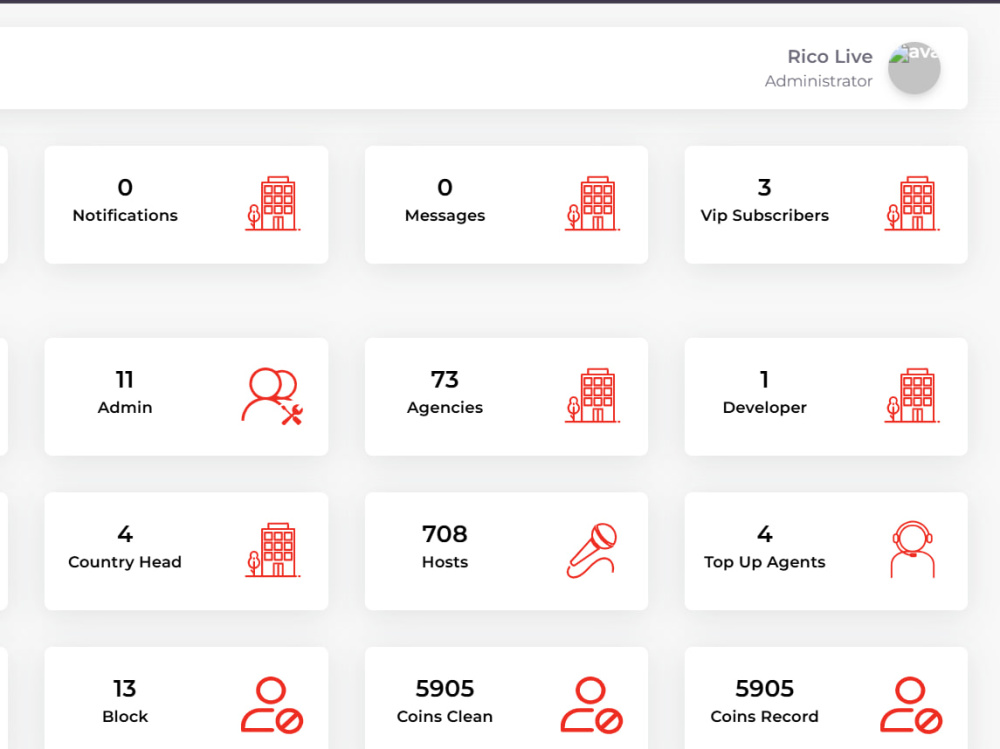
Task: Select the Country Head label
Action: click(125, 562)
